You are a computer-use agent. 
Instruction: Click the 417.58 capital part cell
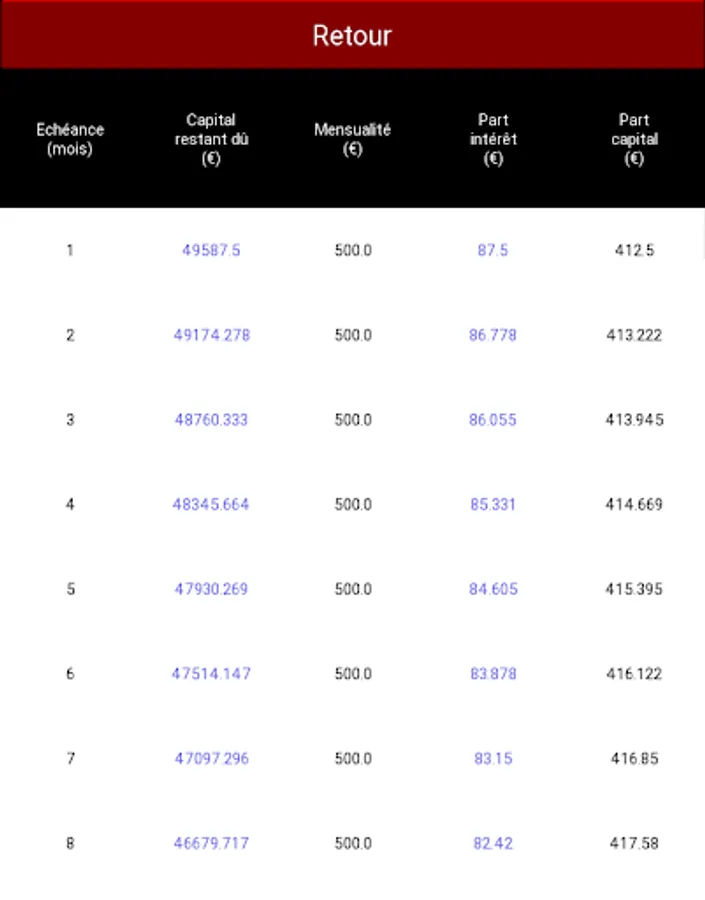634,843
